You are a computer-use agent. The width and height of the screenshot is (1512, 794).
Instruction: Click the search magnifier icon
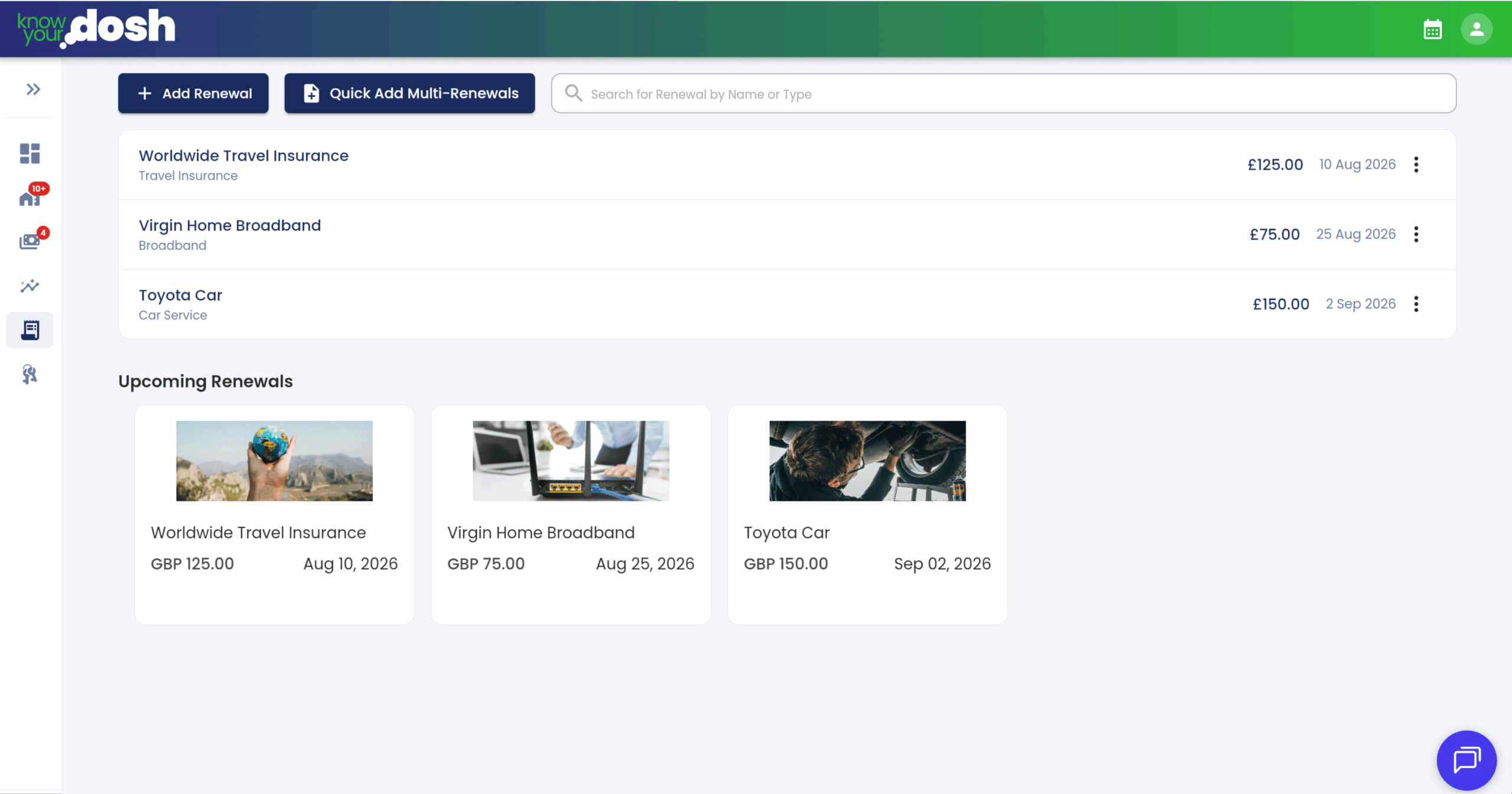point(573,93)
